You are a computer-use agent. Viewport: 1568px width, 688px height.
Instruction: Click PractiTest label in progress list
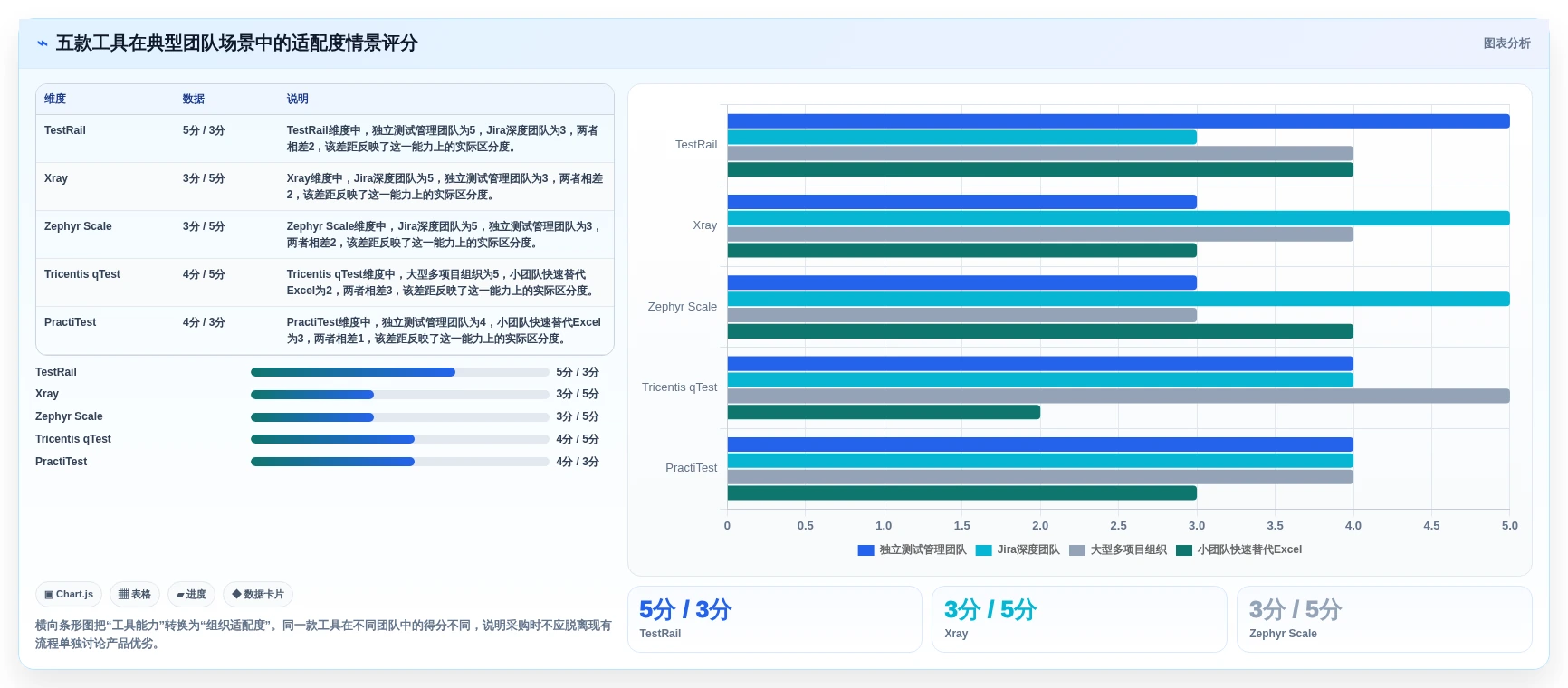(62, 462)
